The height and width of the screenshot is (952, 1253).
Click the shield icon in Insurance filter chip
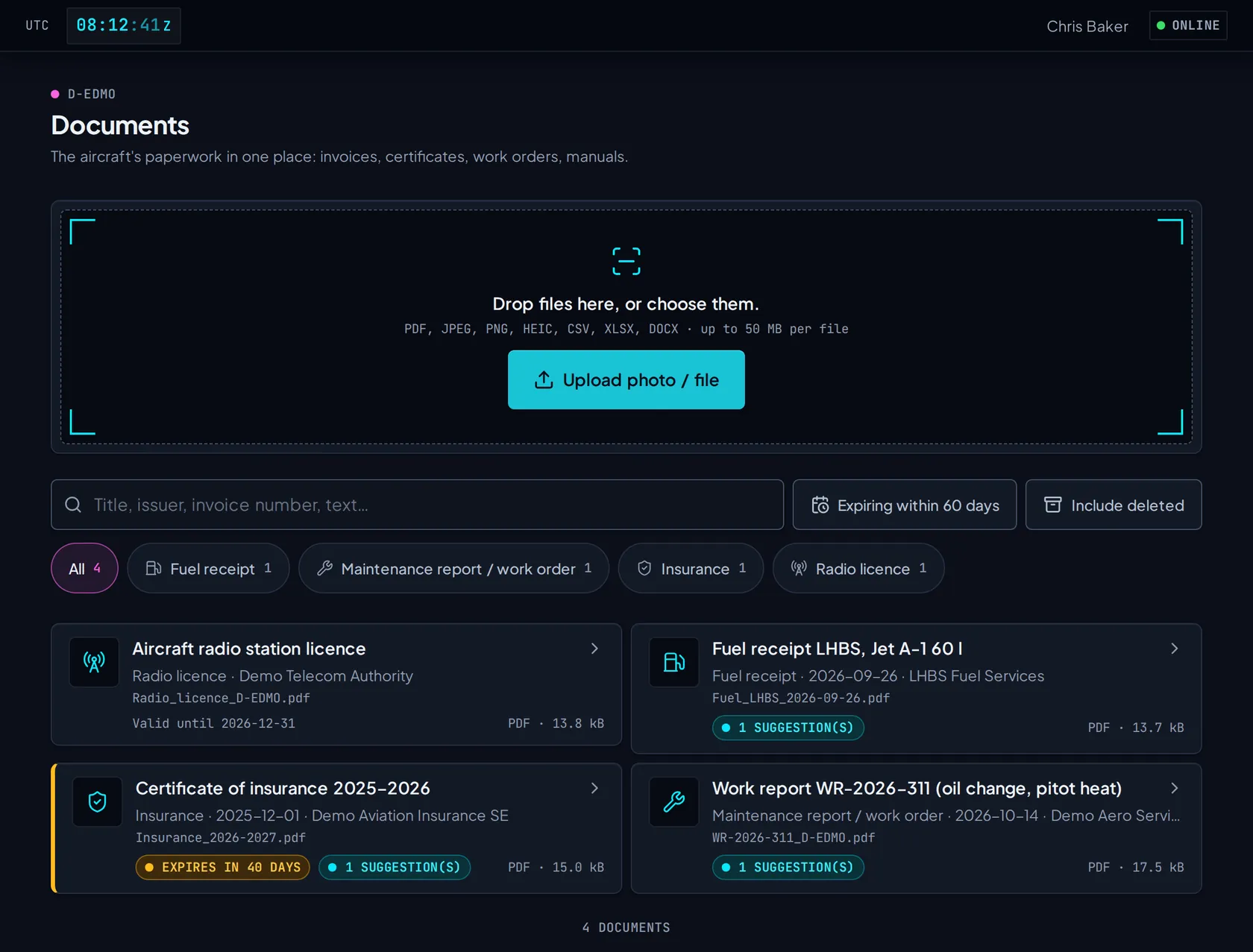644,568
